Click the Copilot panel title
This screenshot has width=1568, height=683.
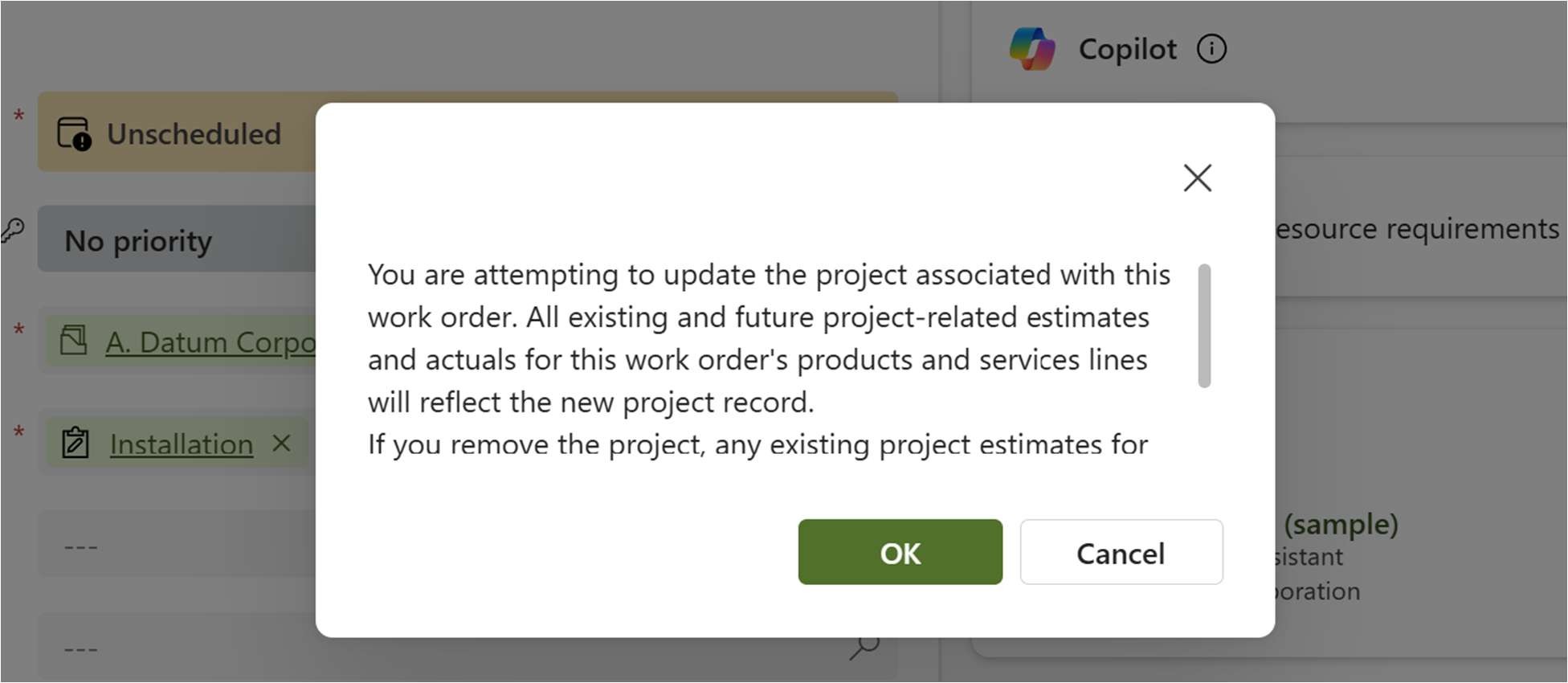(x=1127, y=50)
